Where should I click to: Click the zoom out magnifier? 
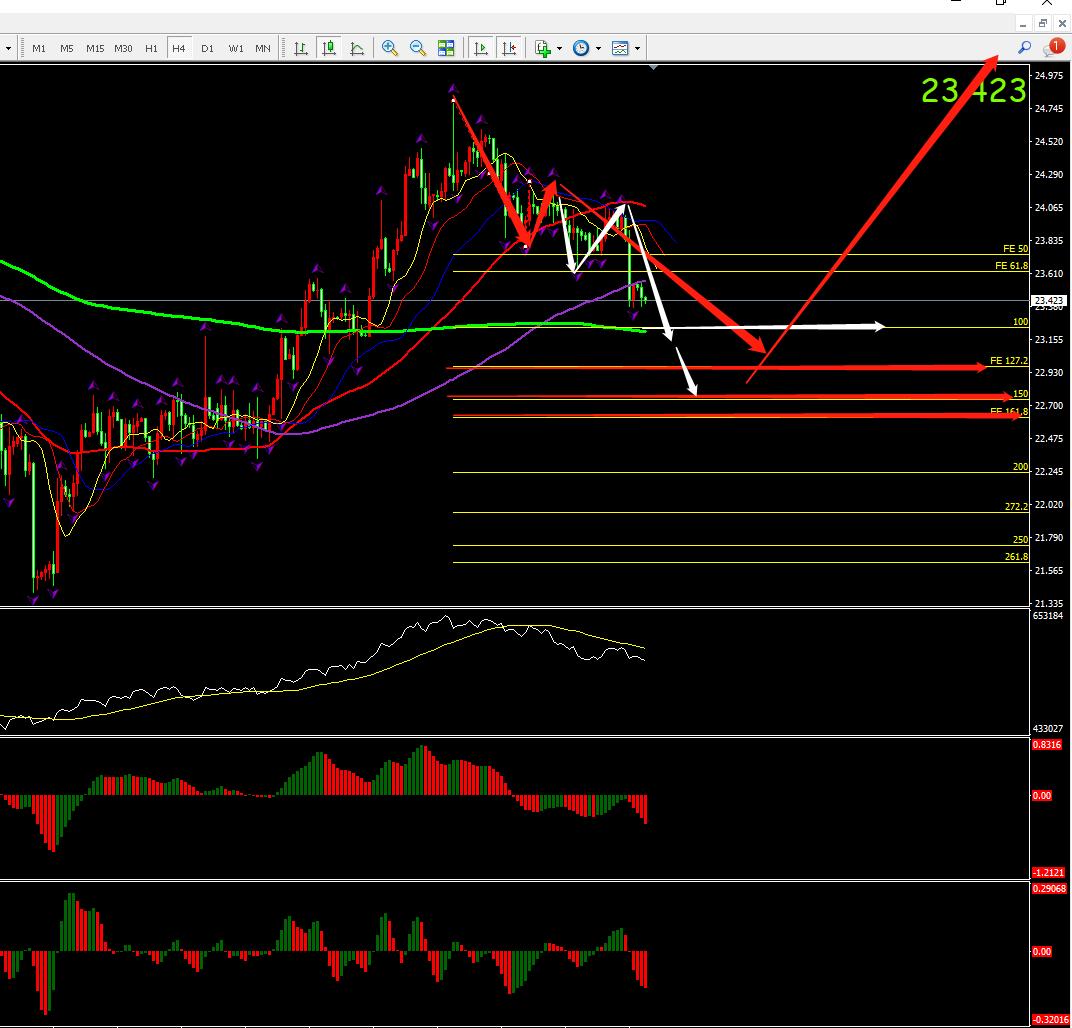pos(418,48)
